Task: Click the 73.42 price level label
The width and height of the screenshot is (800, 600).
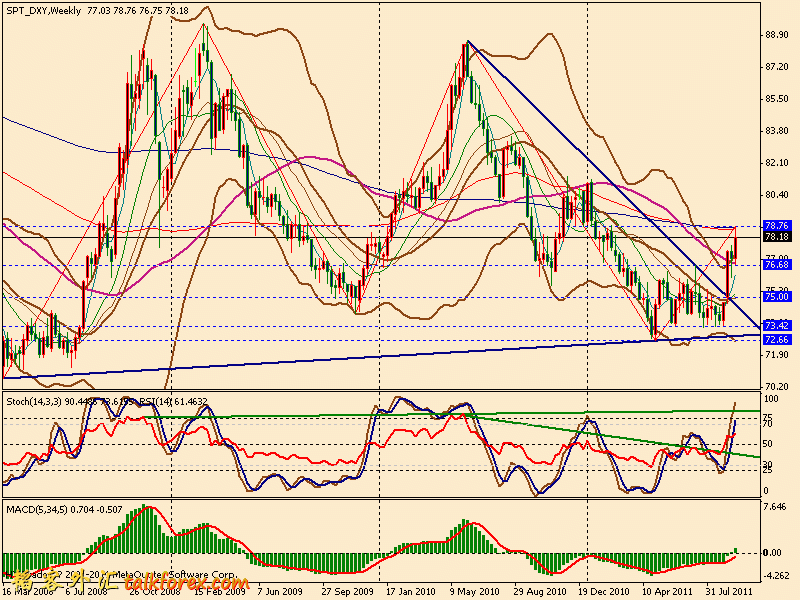Action: [x=777, y=326]
